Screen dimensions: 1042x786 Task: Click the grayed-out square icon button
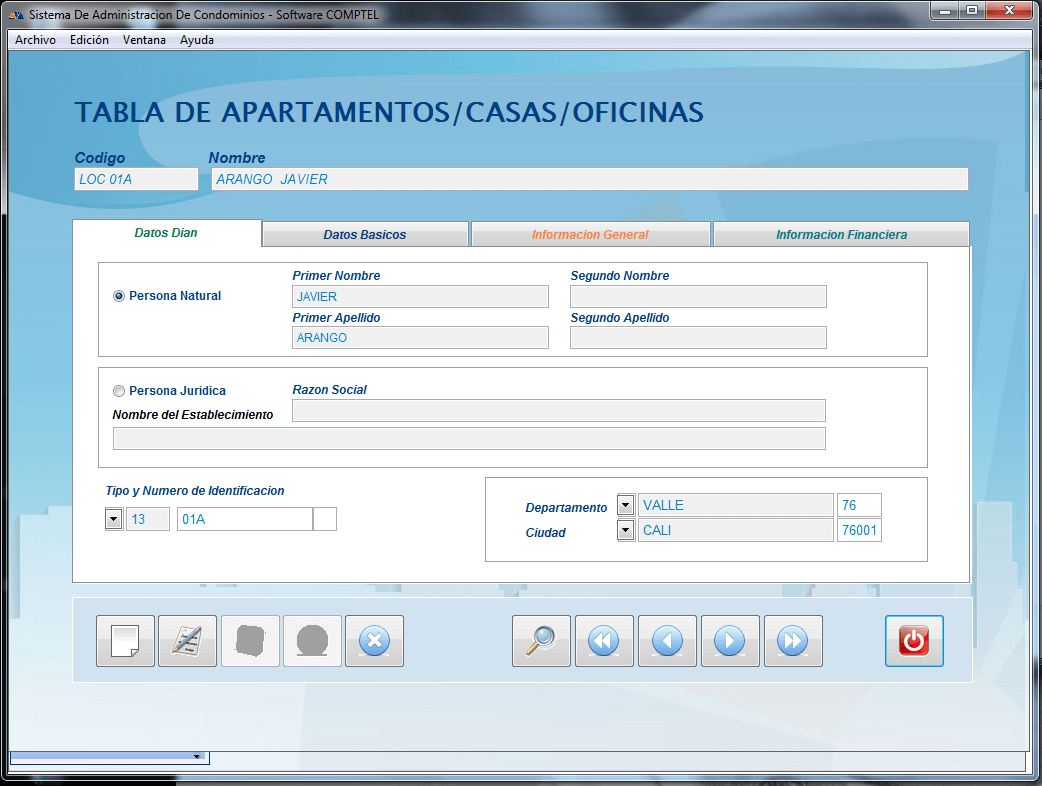[x=250, y=641]
